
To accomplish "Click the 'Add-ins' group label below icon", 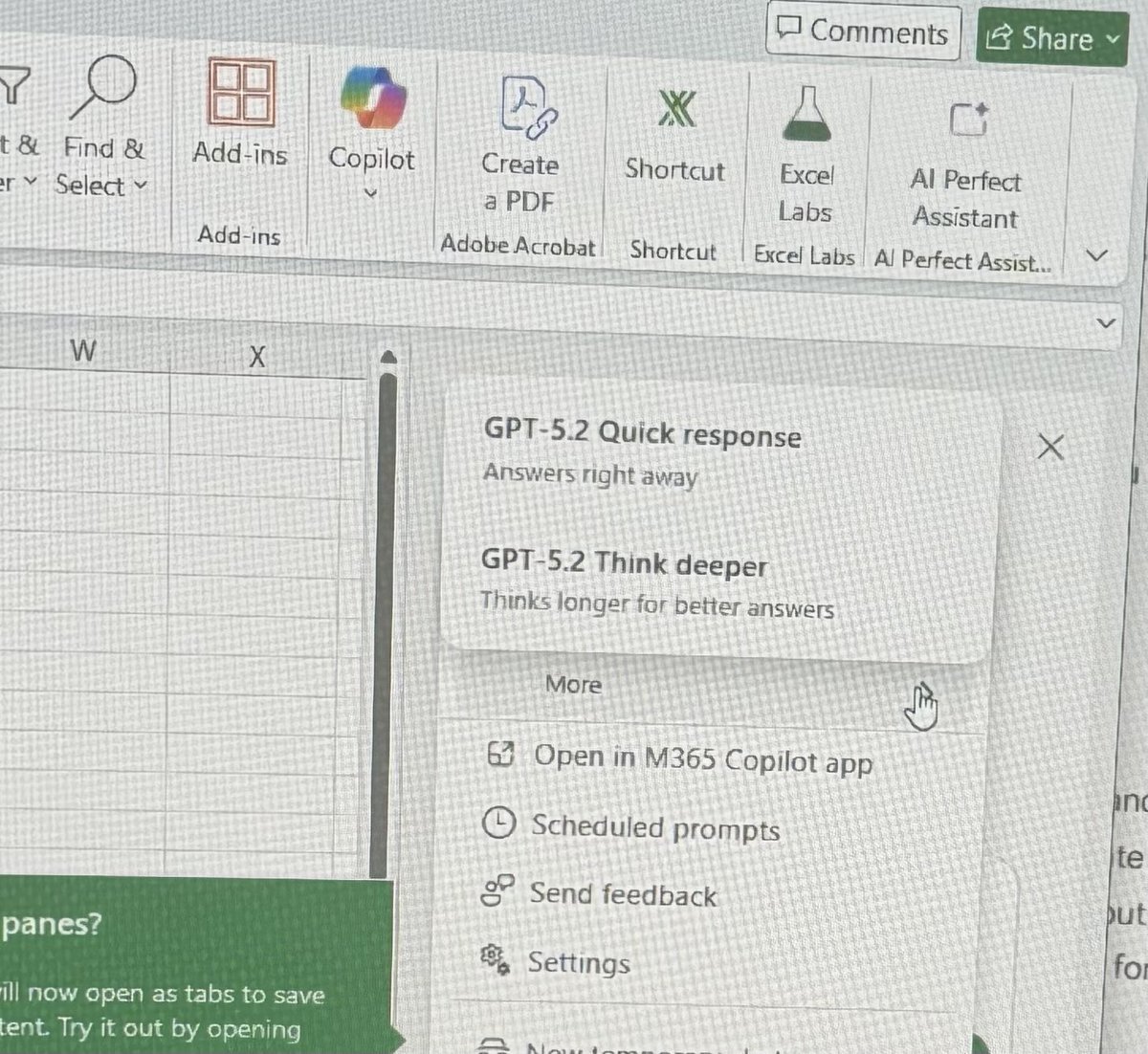I will (x=238, y=233).
